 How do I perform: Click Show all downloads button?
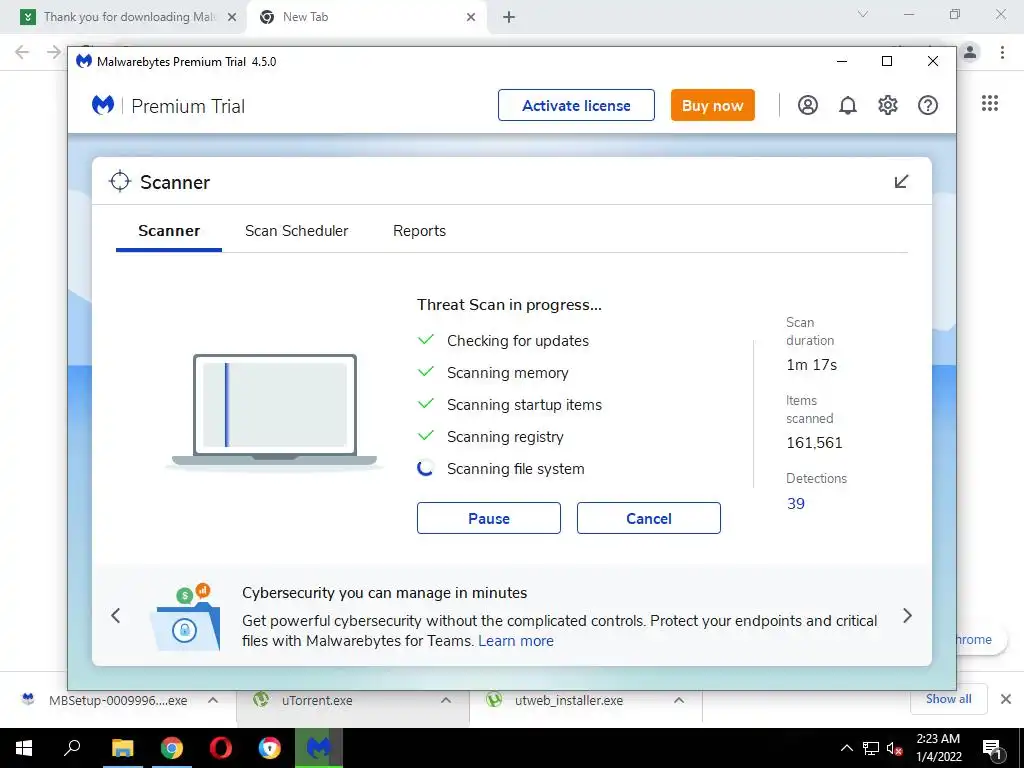[x=948, y=699]
